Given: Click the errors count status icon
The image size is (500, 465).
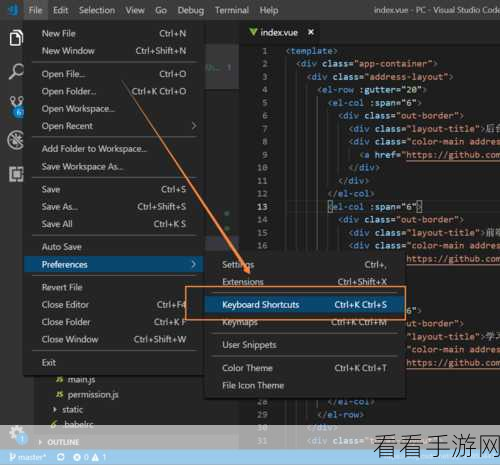Looking at the screenshot, I should click(x=81, y=457).
